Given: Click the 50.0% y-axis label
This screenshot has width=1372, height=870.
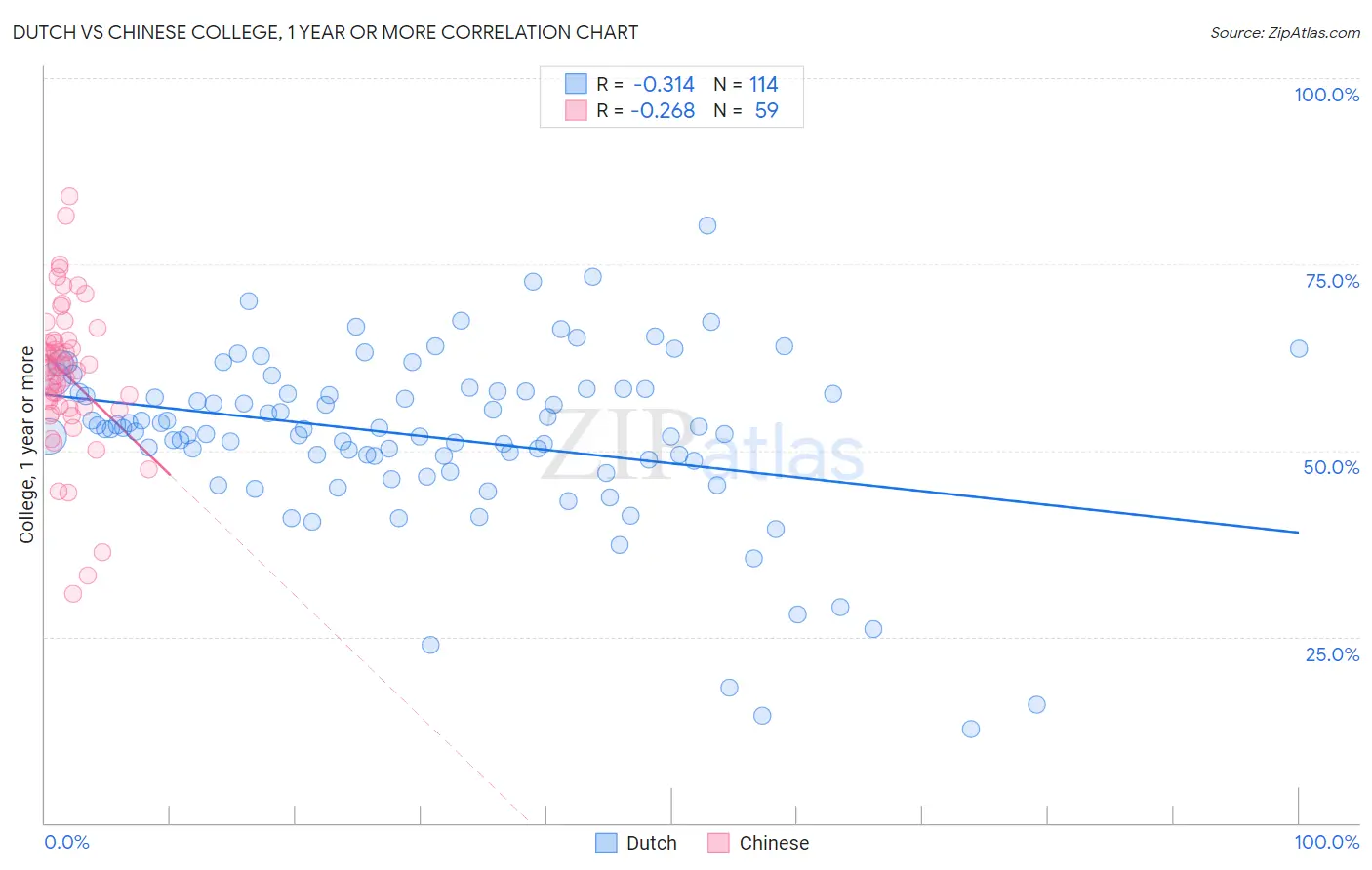Looking at the screenshot, I should pyautogui.click(x=1331, y=467).
